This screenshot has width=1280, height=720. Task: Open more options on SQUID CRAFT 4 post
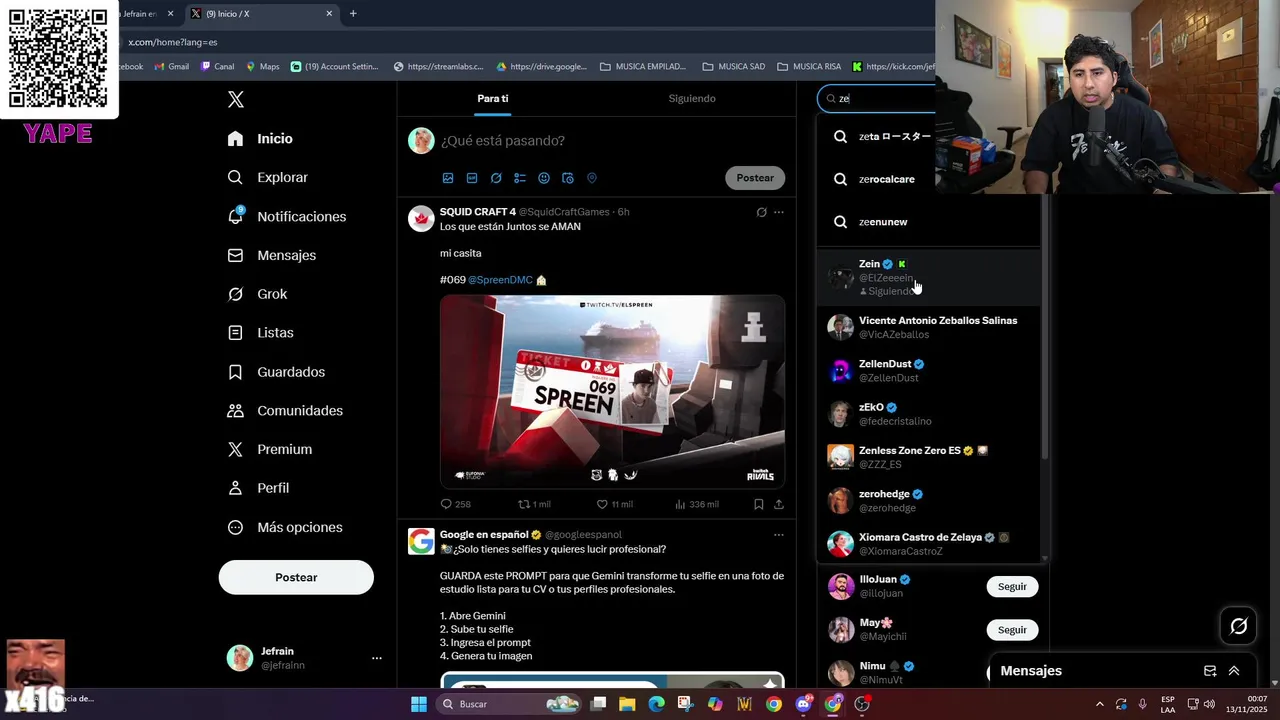(x=779, y=212)
